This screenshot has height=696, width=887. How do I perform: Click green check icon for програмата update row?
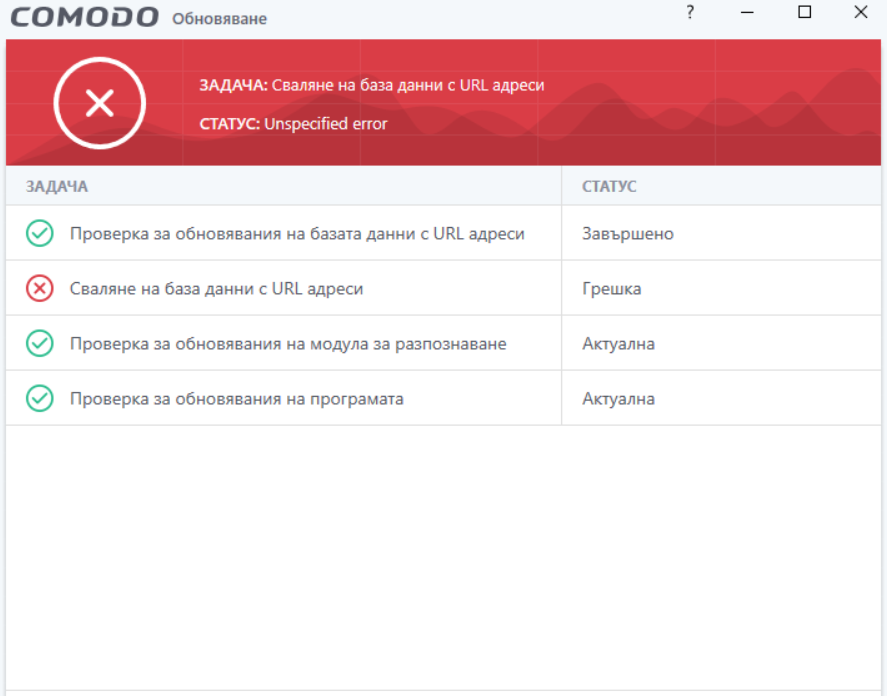click(40, 398)
